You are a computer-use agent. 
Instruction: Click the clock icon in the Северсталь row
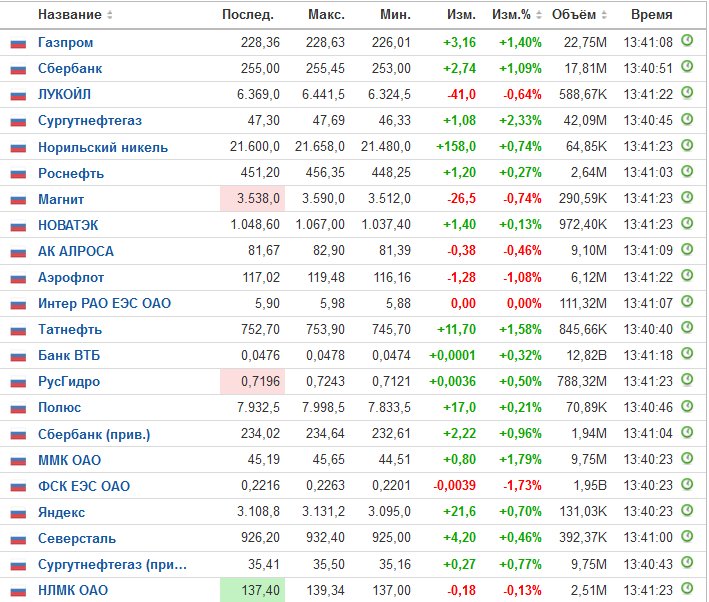pyautogui.click(x=687, y=536)
